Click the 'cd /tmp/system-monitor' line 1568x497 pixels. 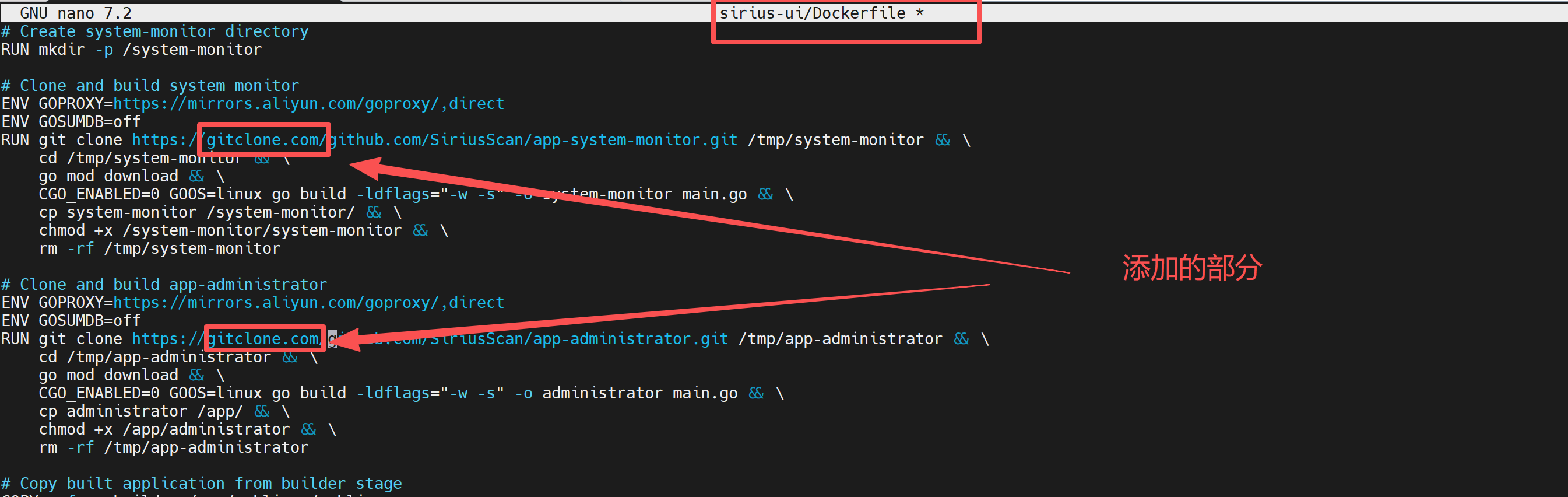(164, 158)
